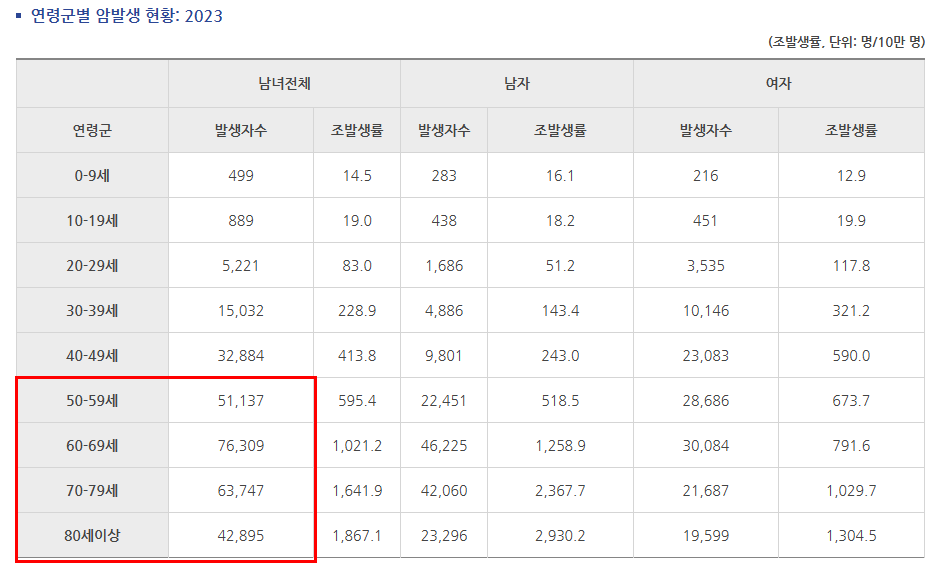Select the '20-29세' row label
This screenshot has width=936, height=570.
(92, 266)
